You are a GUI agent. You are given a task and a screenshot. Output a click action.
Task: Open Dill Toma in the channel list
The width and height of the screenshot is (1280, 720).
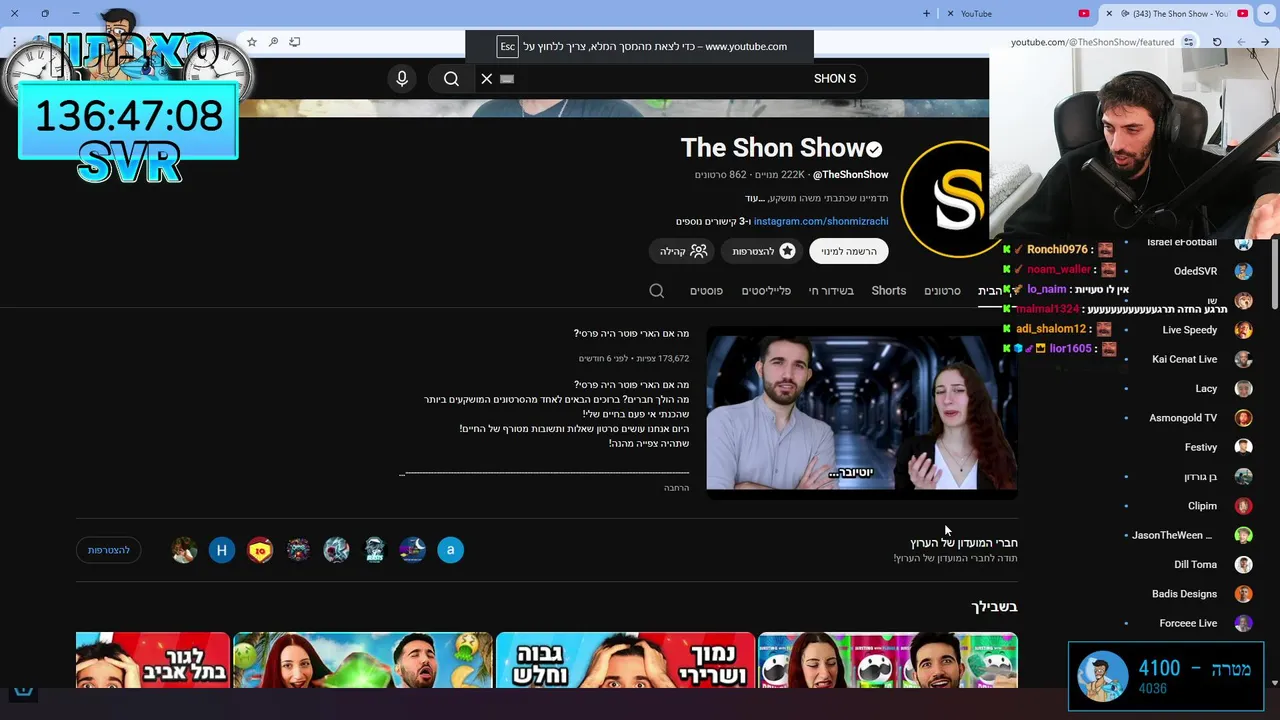(1195, 564)
